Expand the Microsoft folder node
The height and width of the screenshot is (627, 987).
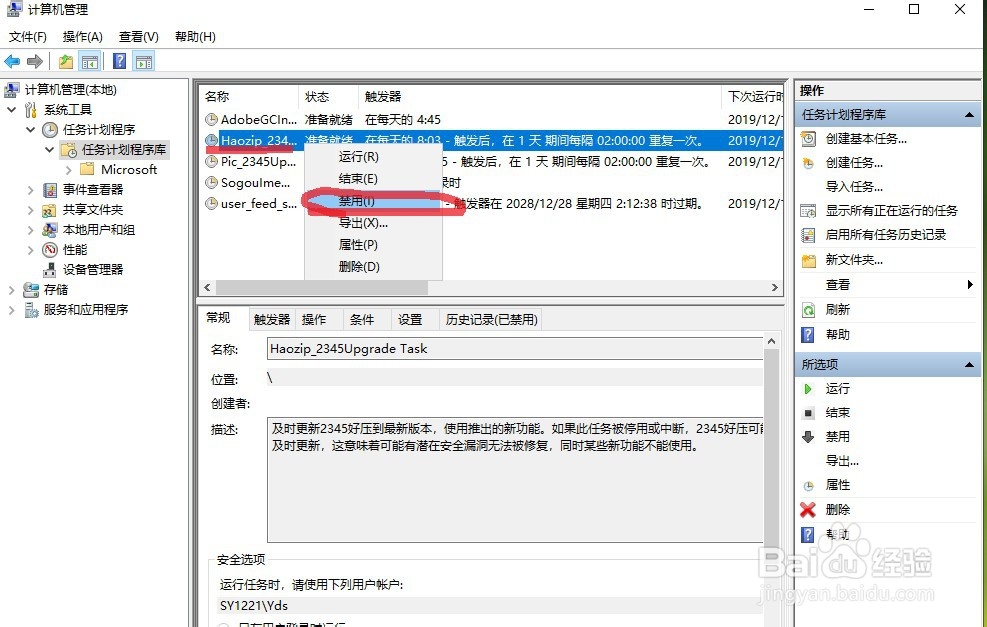(x=68, y=170)
